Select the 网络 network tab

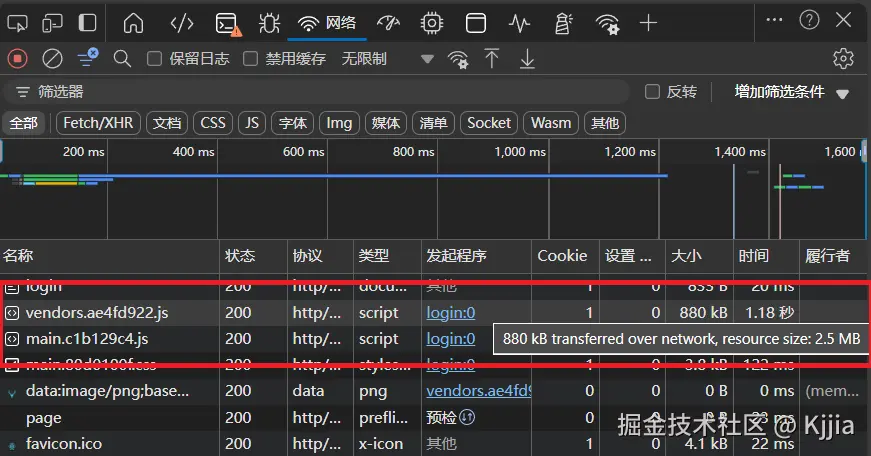(x=327, y=23)
